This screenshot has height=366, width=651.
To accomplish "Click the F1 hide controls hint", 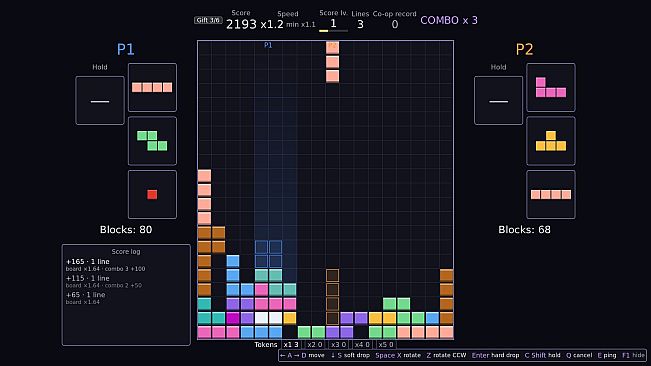I will [x=633, y=355].
